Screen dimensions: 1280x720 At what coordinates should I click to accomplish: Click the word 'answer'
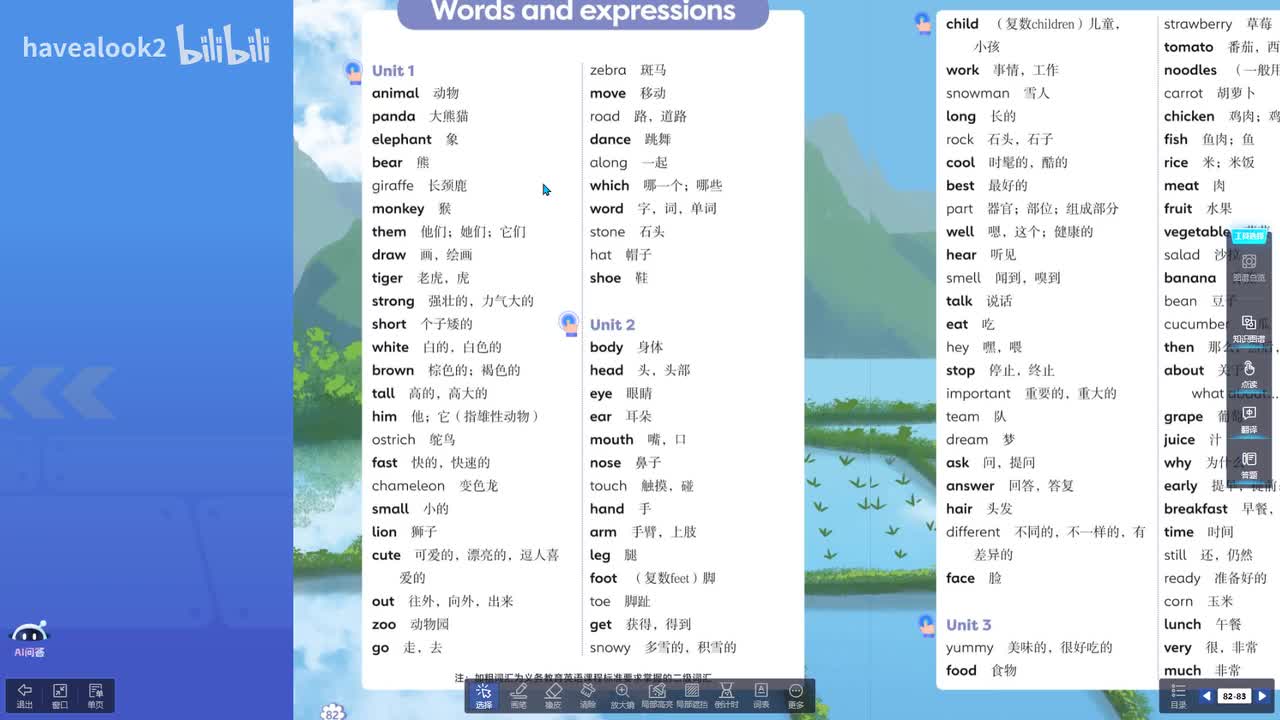970,486
